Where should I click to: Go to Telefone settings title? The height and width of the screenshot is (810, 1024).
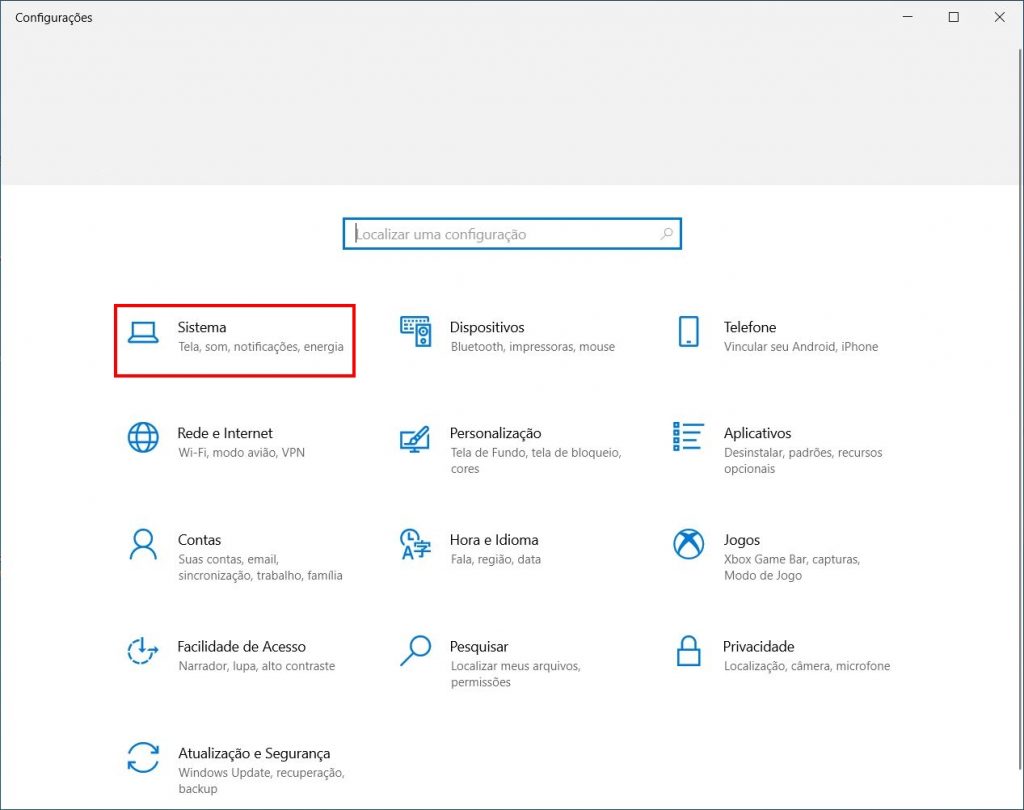point(750,327)
